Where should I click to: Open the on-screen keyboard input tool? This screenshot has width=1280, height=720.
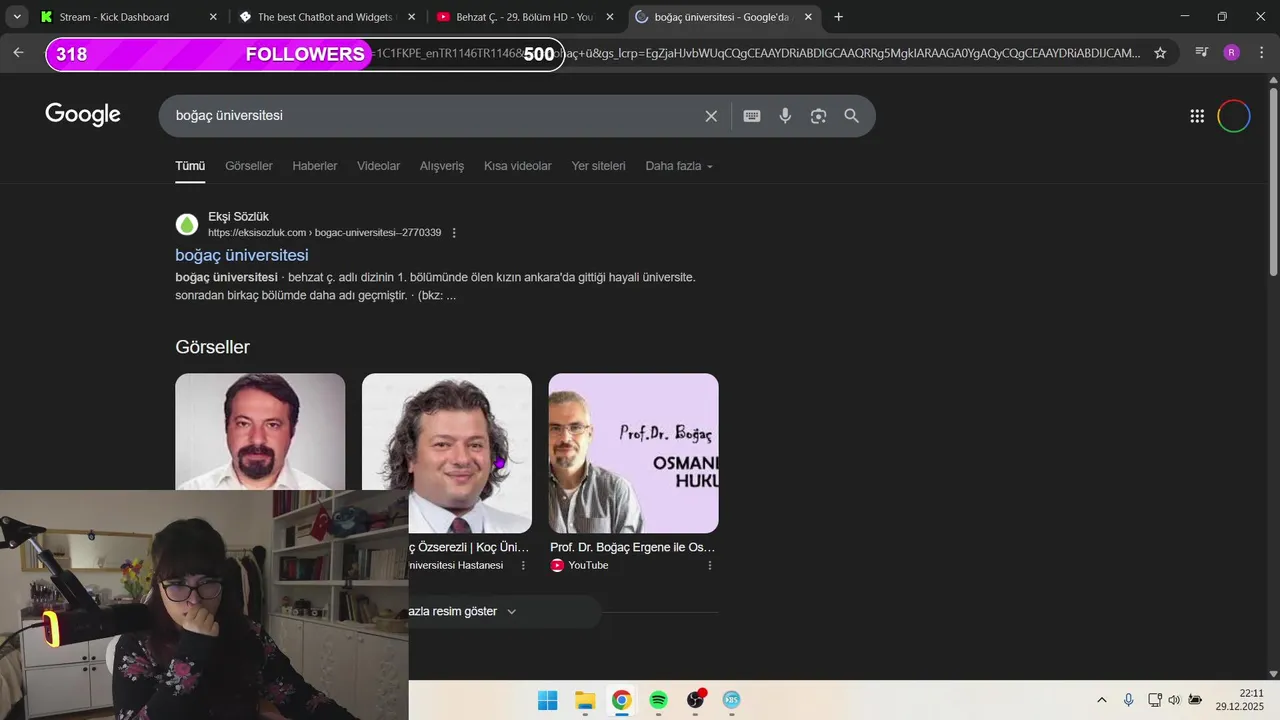752,116
